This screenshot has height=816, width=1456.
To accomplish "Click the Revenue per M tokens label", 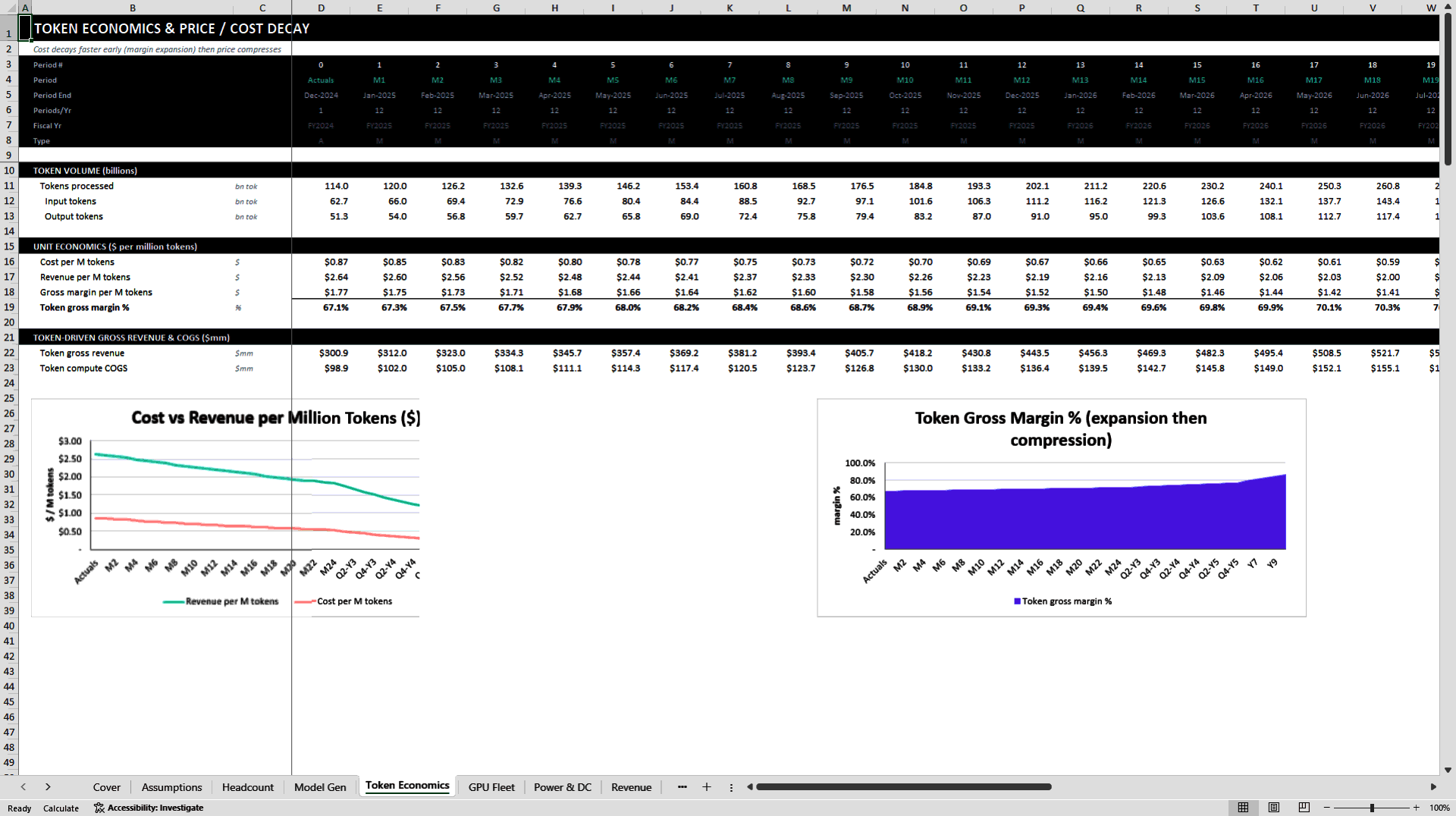I will 85,277.
